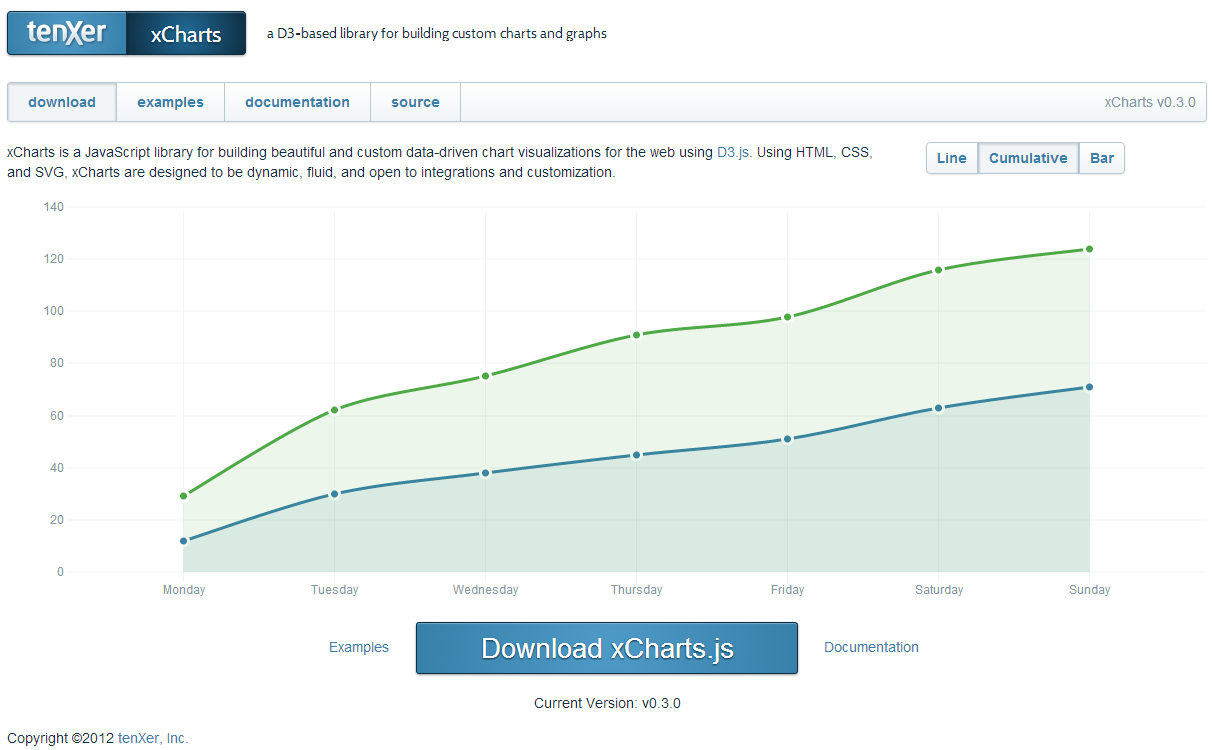Click the 100 y-axis value
Viewport: 1212px width, 750px height.
[x=54, y=311]
